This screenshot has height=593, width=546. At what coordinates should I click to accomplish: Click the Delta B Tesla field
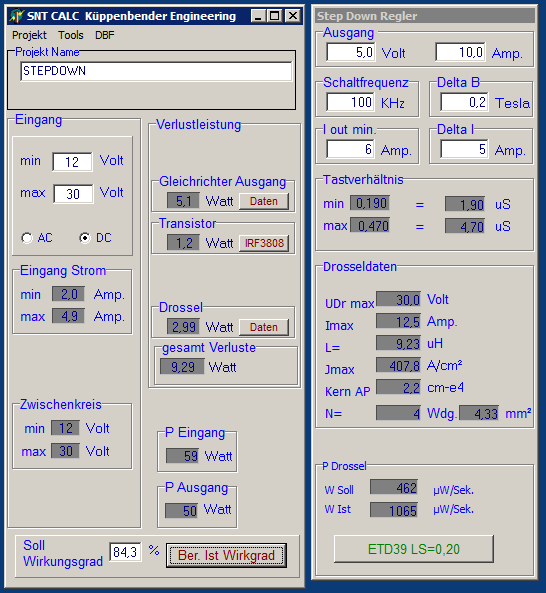pyautogui.click(x=464, y=102)
